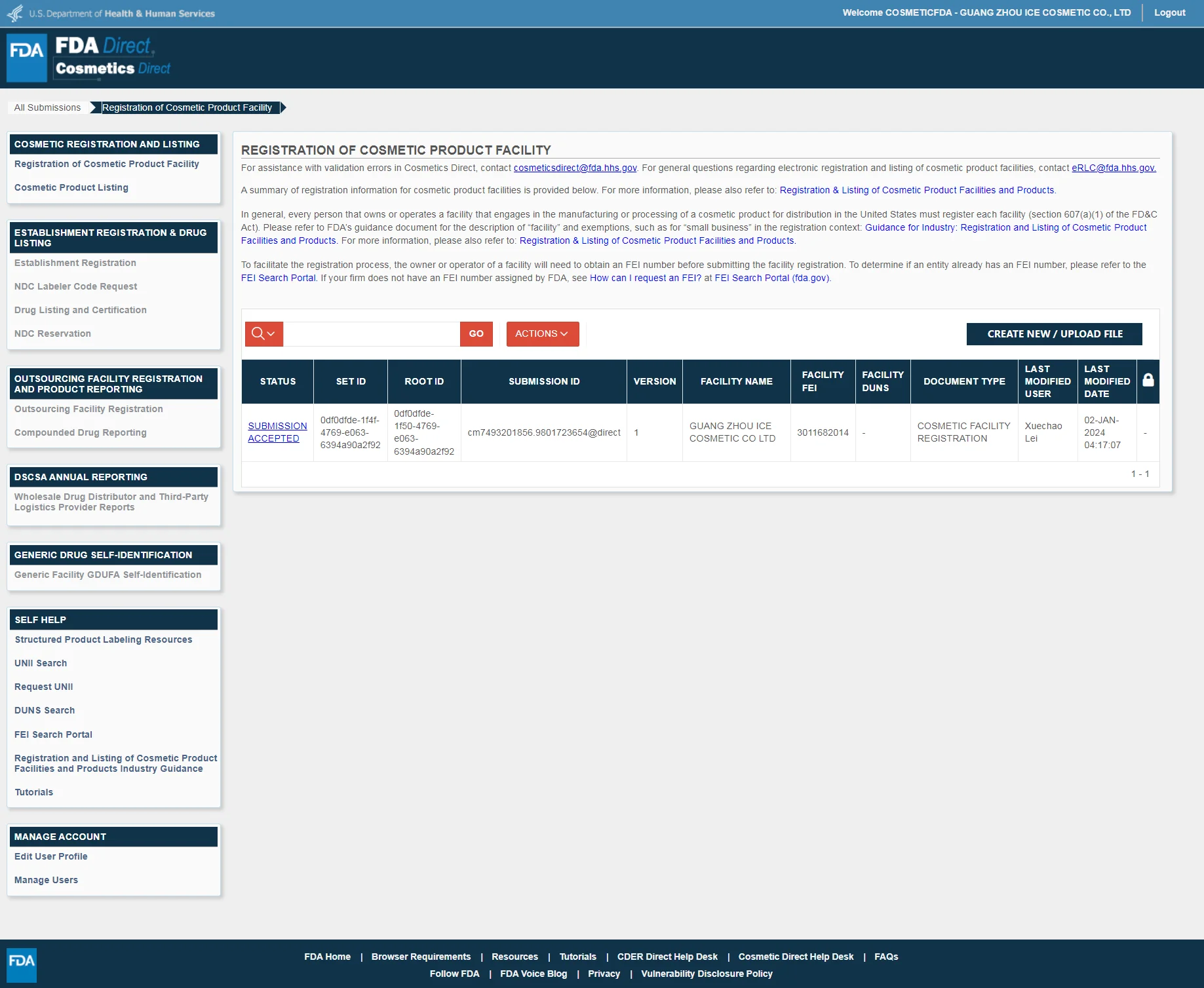The width and height of the screenshot is (1204, 988).
Task: Open Manage Users under Manage Account
Action: 46,880
